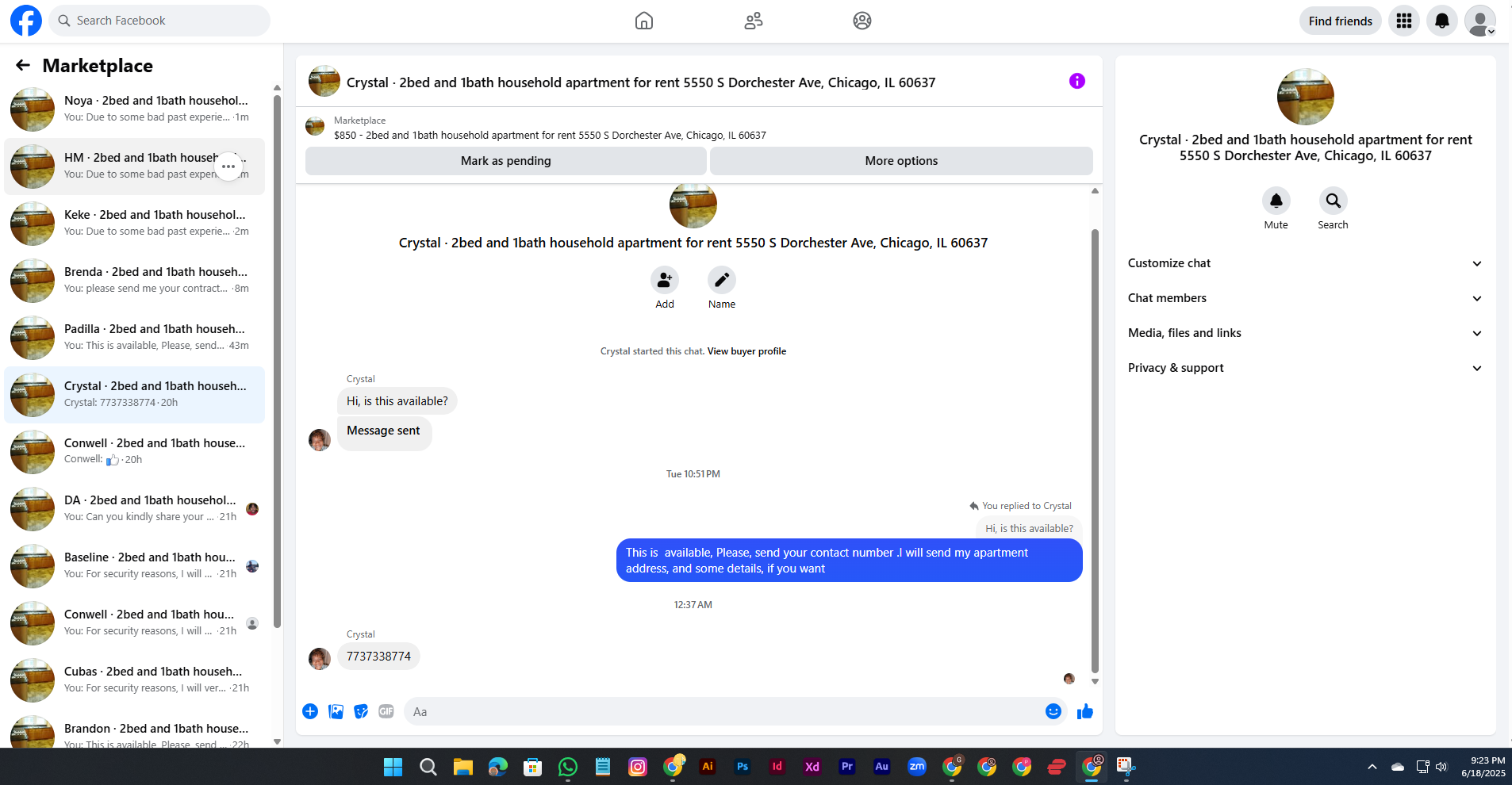
Task: Click the conversation list scrollbar
Action: coord(277,361)
